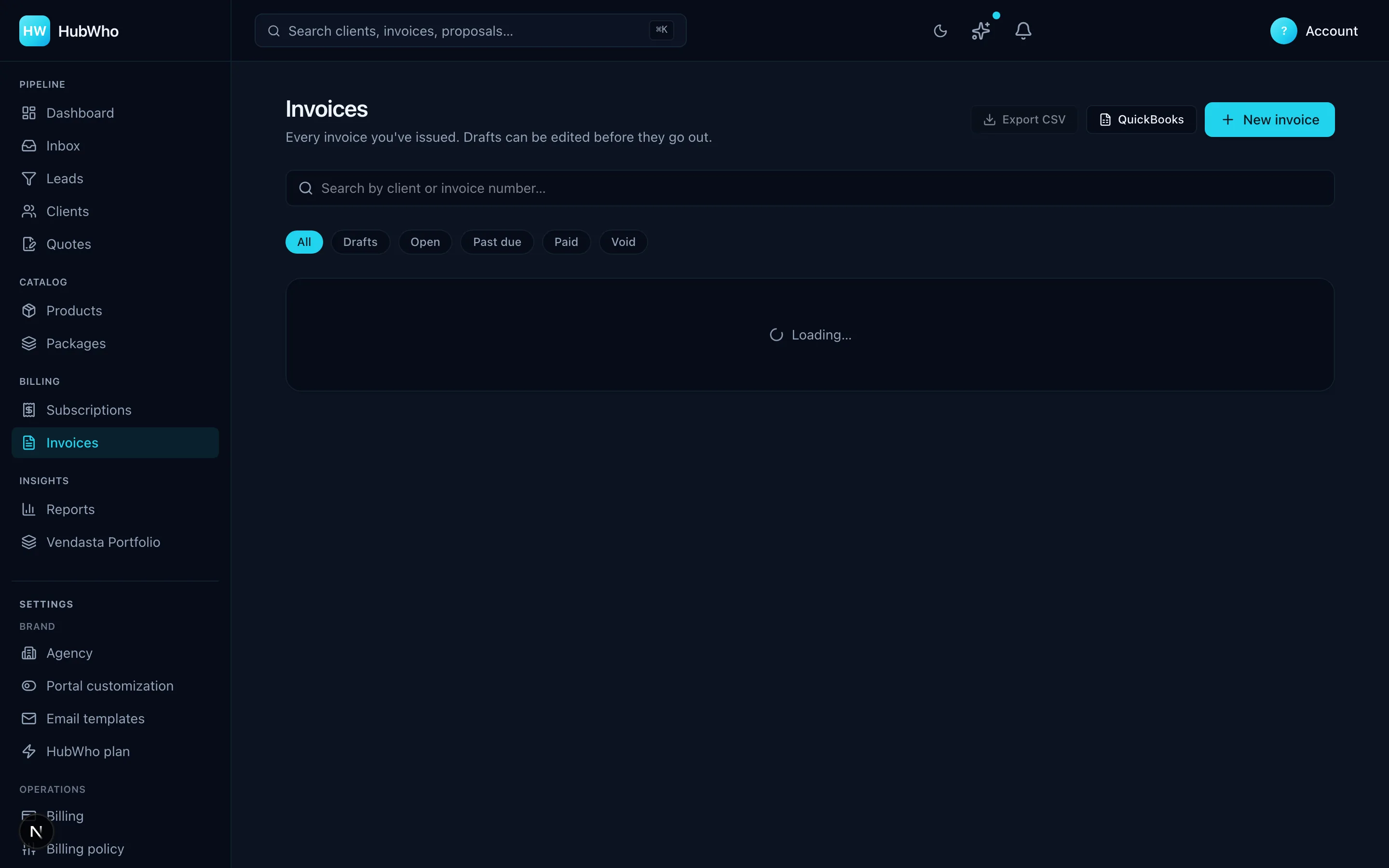
Task: Toggle dark mode moon icon
Action: pyautogui.click(x=940, y=31)
